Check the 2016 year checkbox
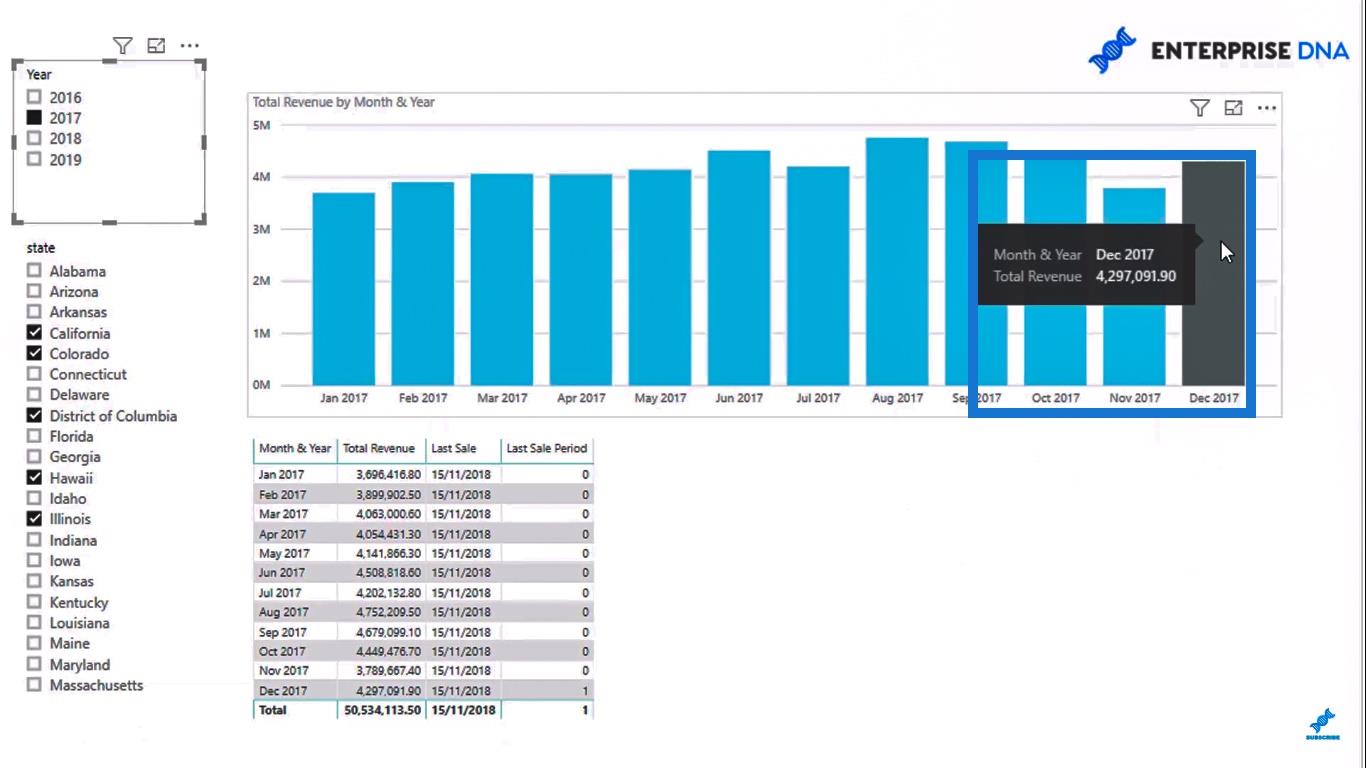 pyautogui.click(x=35, y=97)
